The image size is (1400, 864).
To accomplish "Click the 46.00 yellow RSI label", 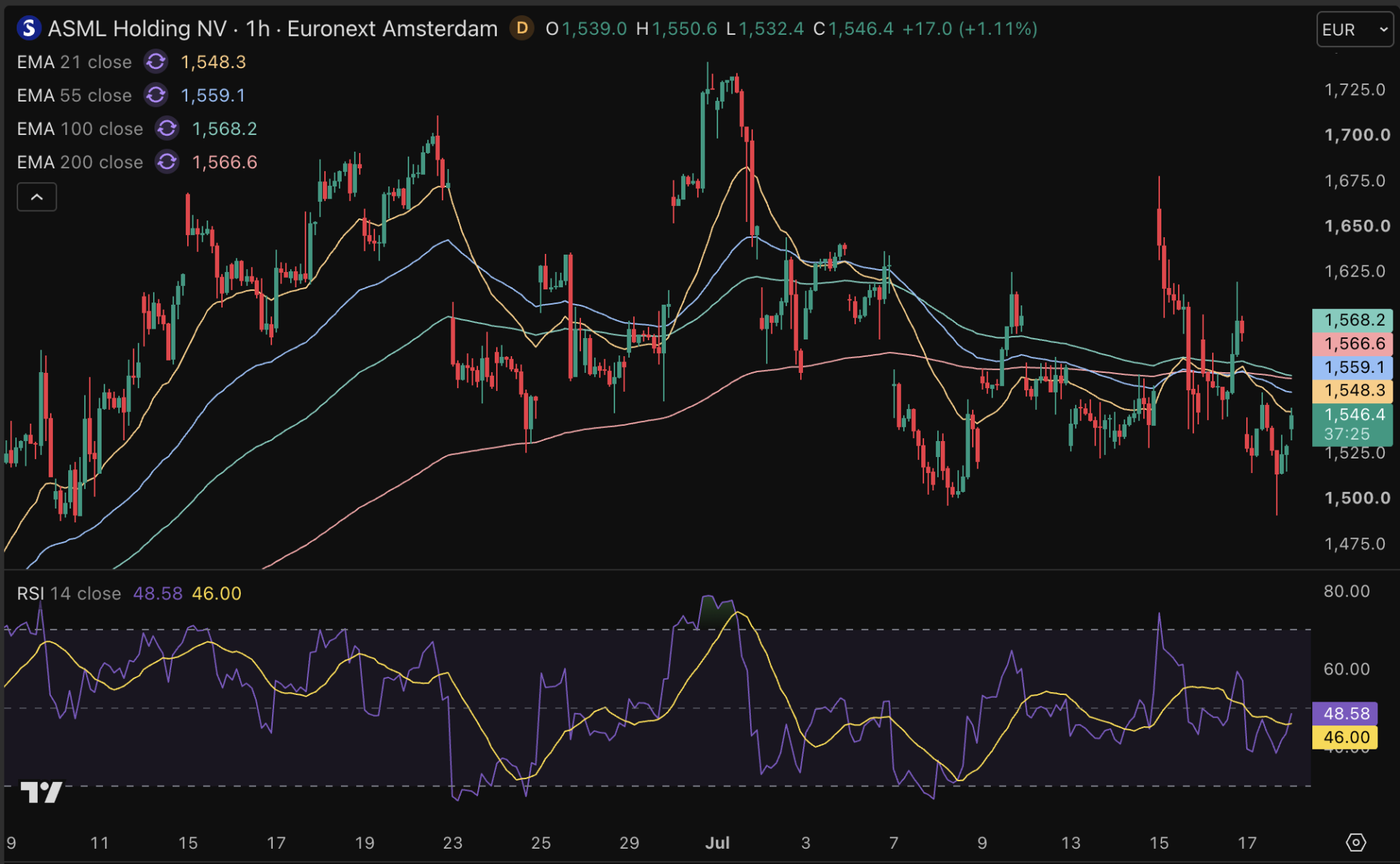I will pyautogui.click(x=1345, y=737).
